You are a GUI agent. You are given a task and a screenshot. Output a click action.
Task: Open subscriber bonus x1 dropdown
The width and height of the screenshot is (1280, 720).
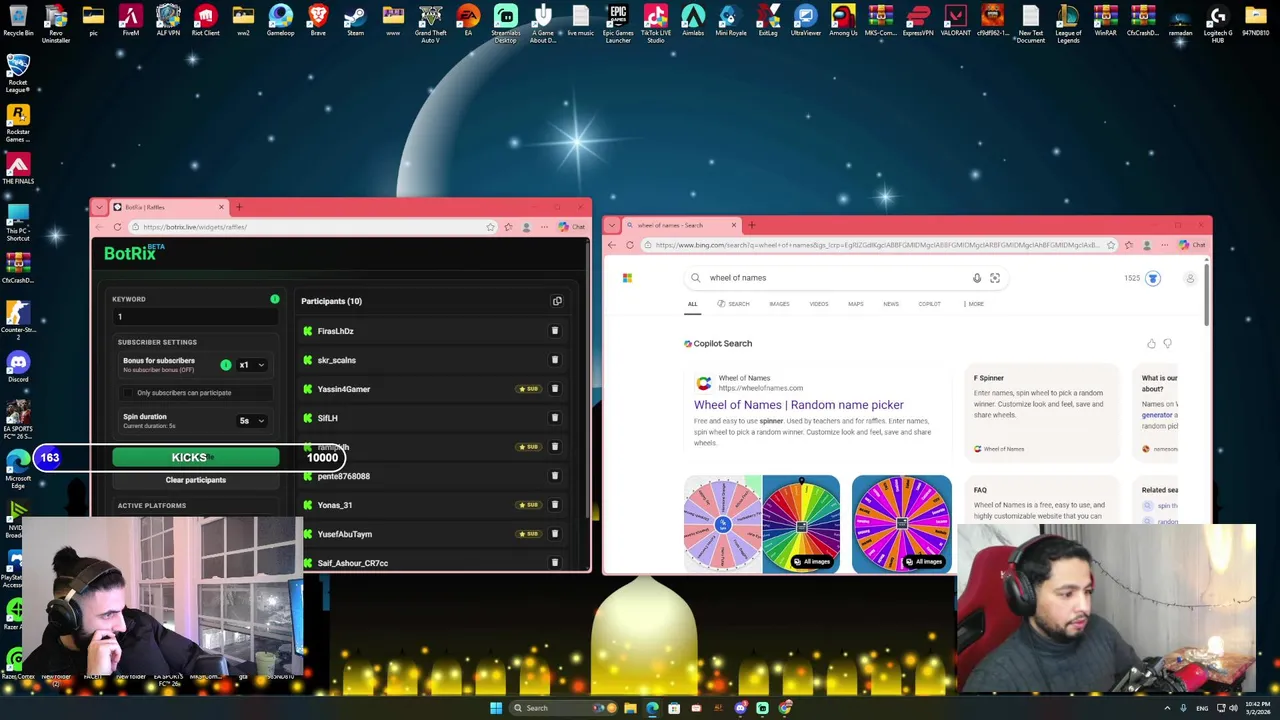[x=252, y=365]
